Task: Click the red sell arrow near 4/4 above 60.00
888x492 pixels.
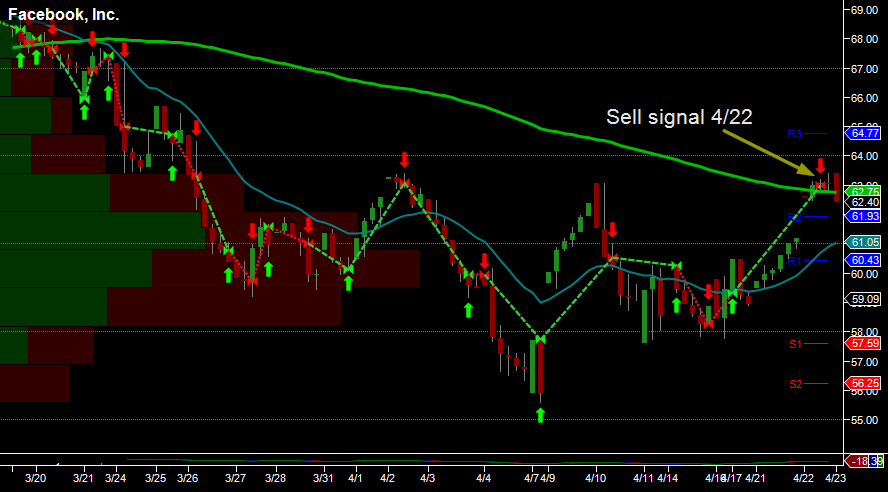Action: [484, 260]
